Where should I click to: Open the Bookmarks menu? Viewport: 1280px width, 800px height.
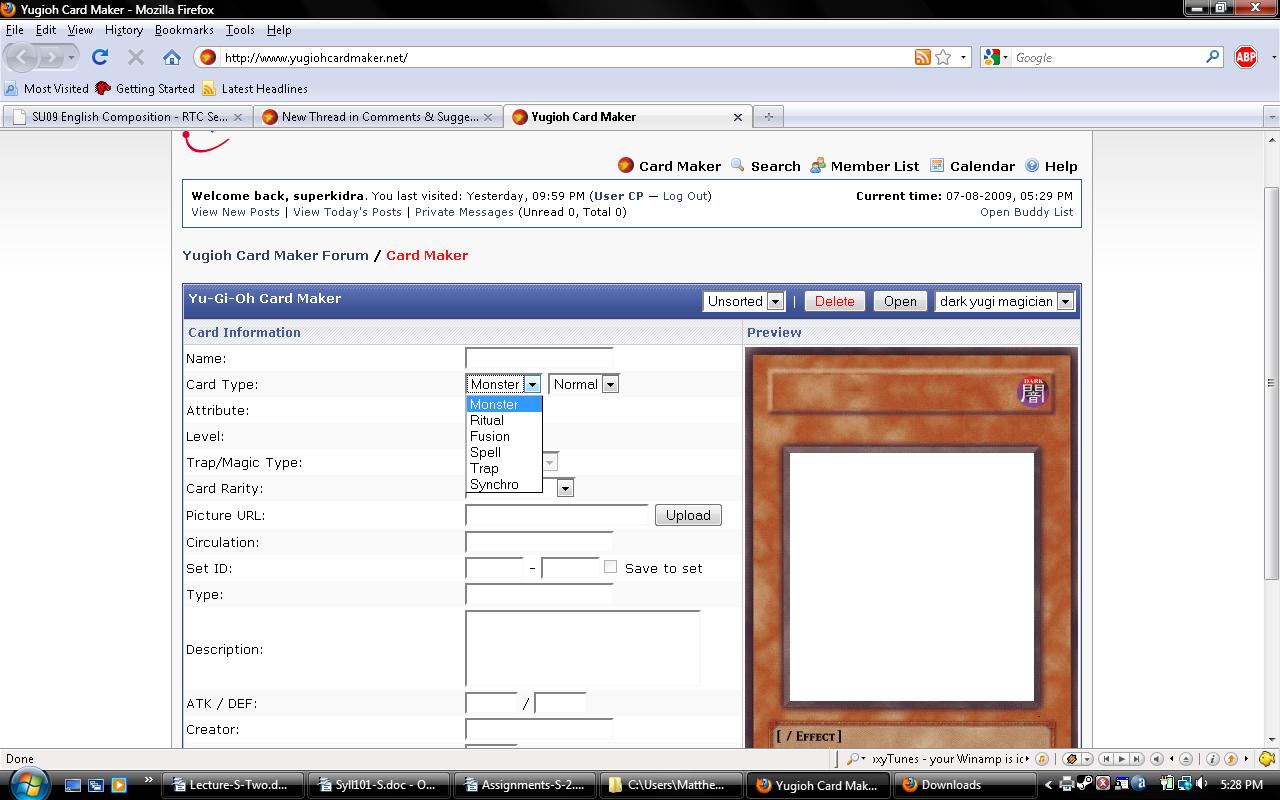[x=184, y=30]
